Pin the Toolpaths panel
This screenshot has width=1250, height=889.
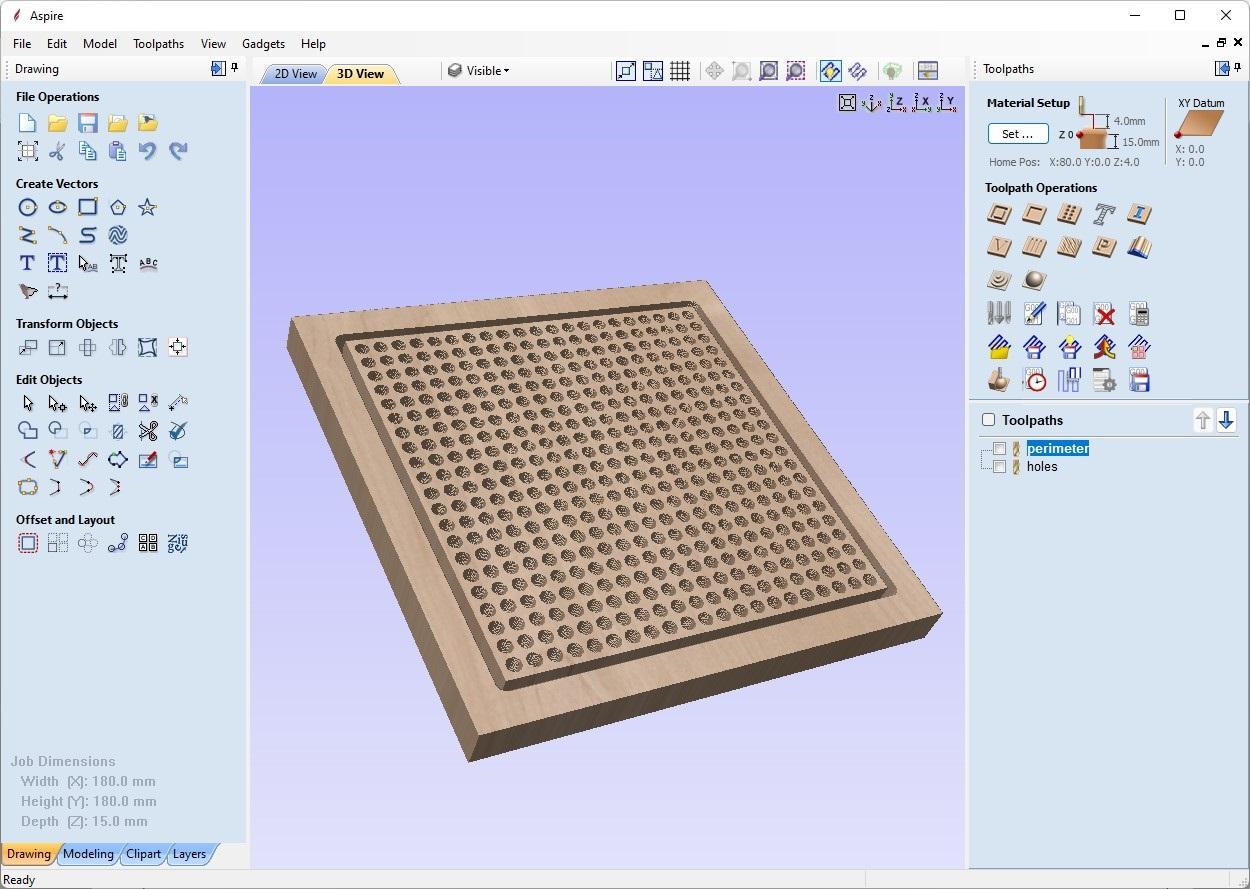pyautogui.click(x=1239, y=68)
